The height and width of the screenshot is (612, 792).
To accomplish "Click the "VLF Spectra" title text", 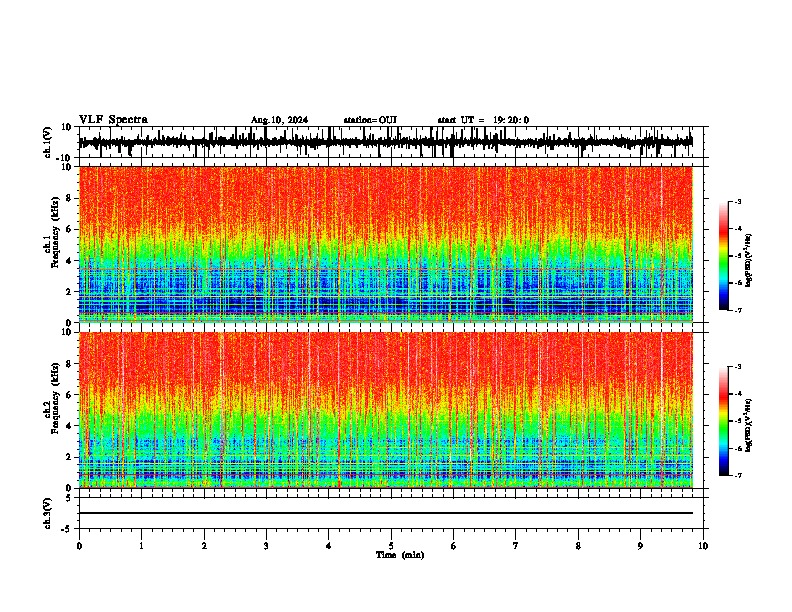I will (113, 120).
